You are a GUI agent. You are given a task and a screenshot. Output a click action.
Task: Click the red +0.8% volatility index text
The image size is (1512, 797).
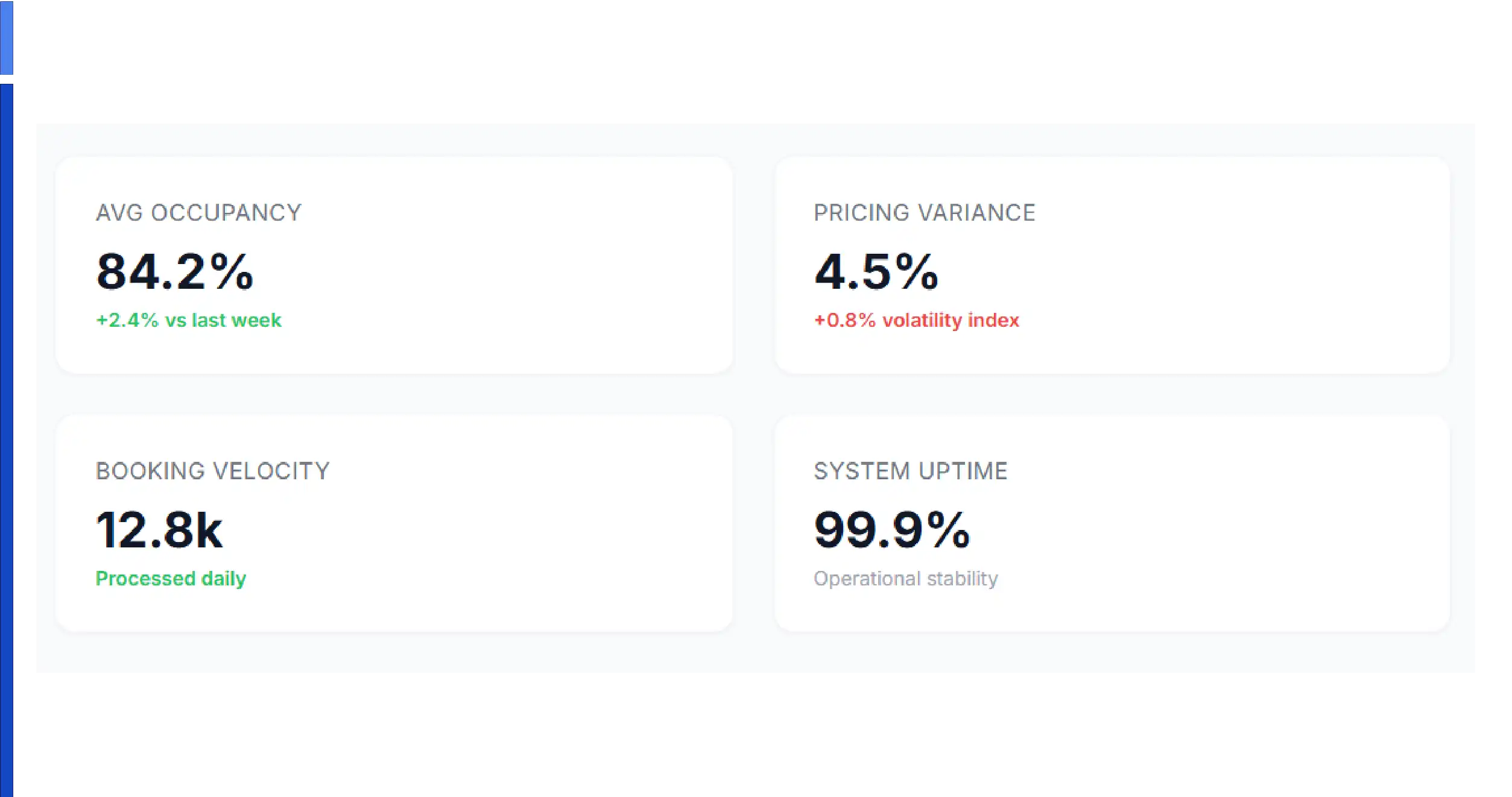tap(917, 320)
